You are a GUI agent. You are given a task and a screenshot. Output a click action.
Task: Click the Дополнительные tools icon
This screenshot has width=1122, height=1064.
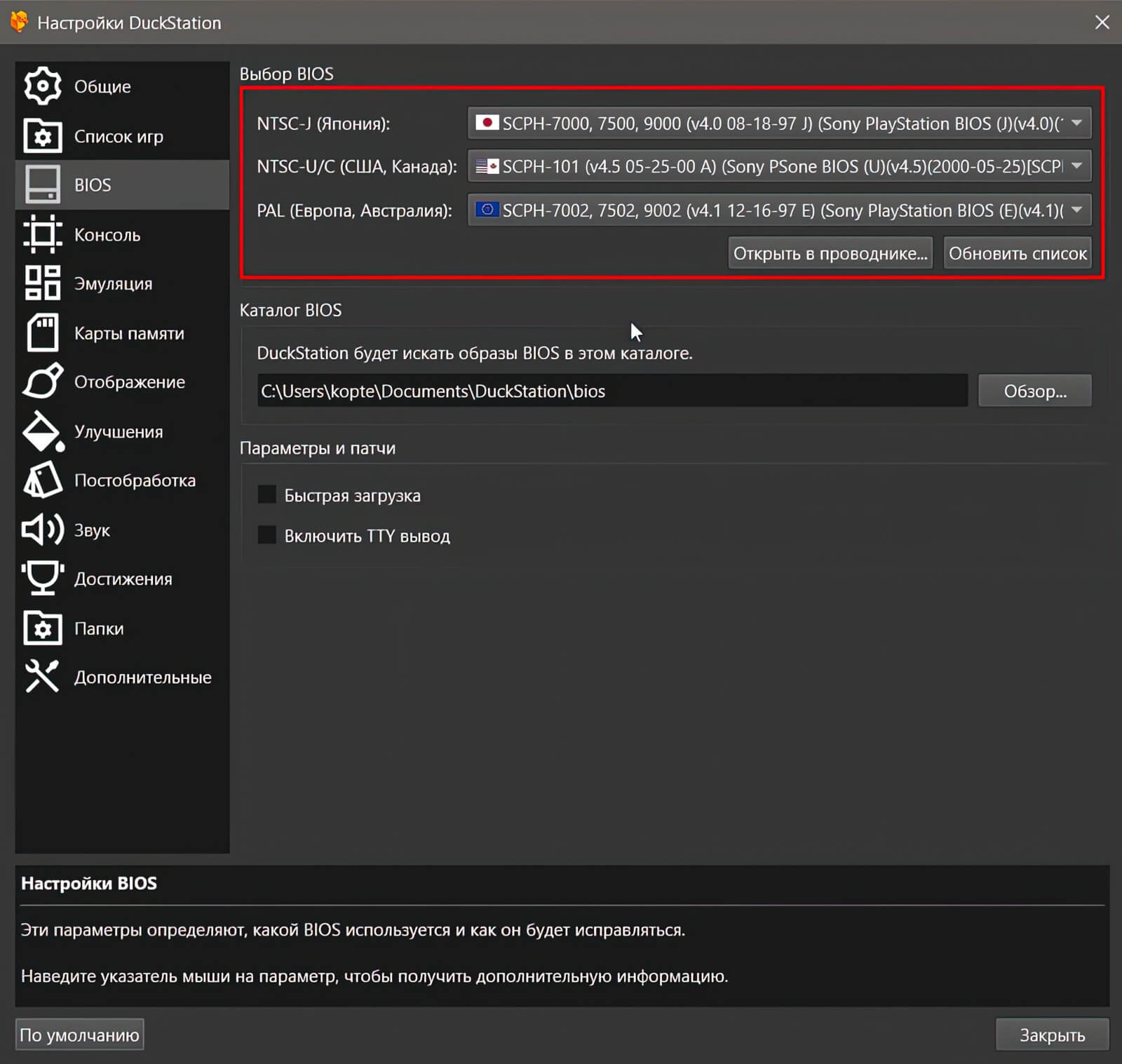(x=43, y=677)
